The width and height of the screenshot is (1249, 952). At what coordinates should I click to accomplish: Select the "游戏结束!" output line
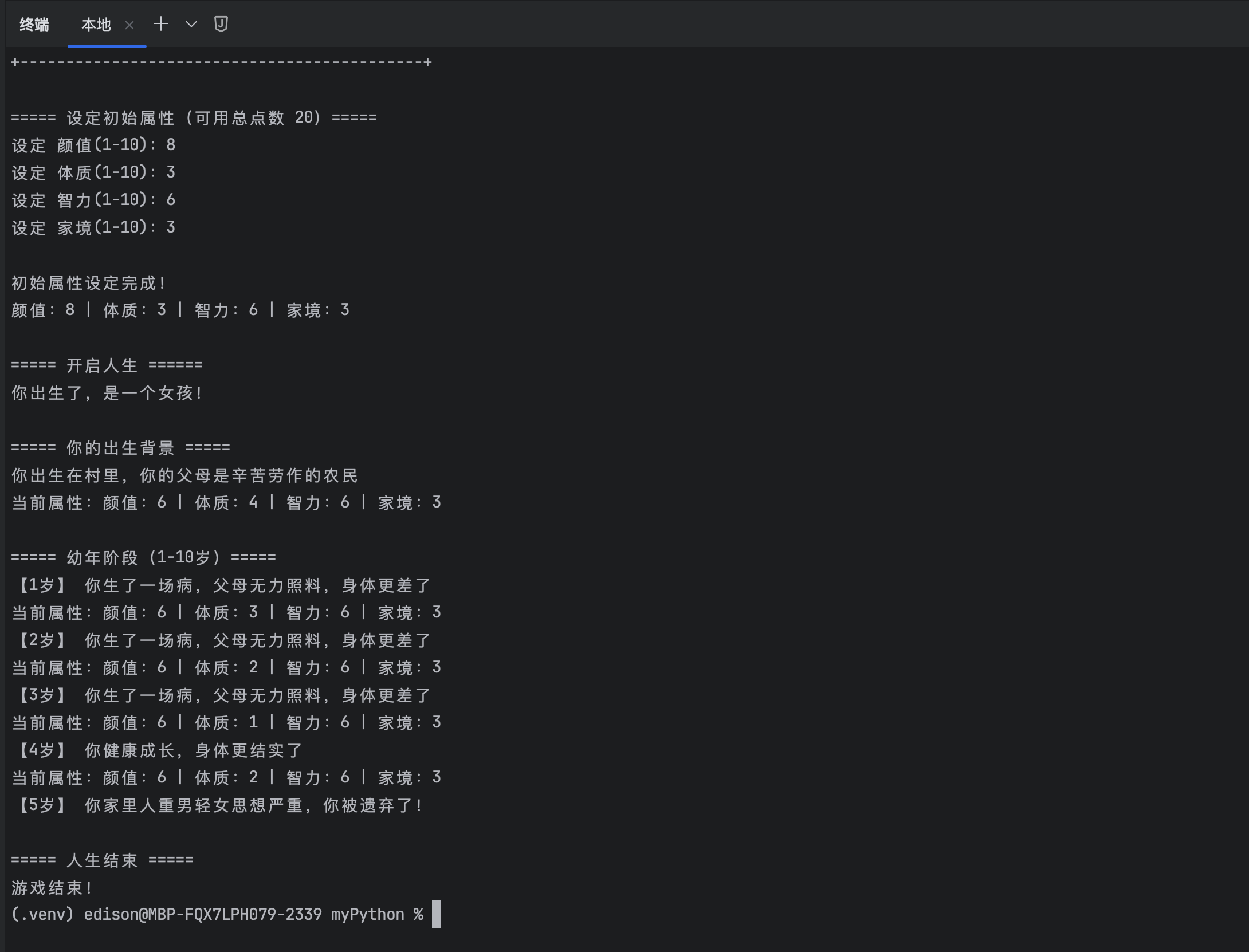(52, 887)
